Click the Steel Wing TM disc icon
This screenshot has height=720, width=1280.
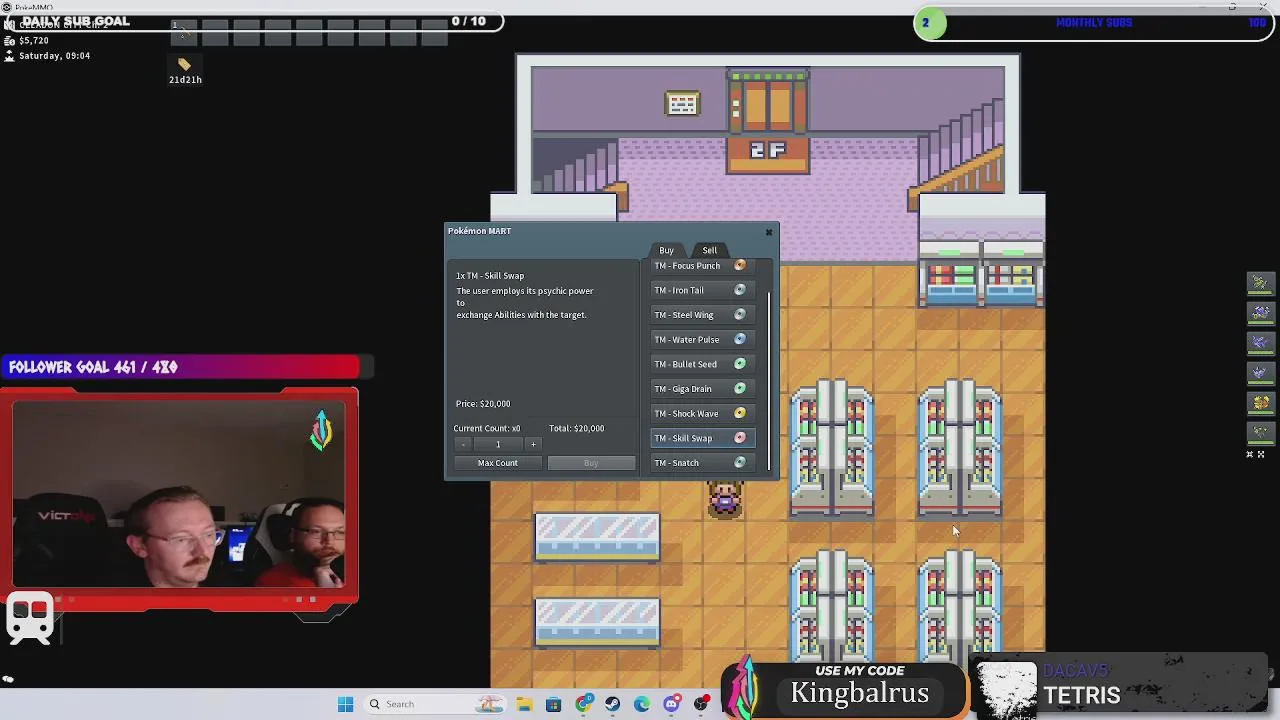[x=740, y=315]
